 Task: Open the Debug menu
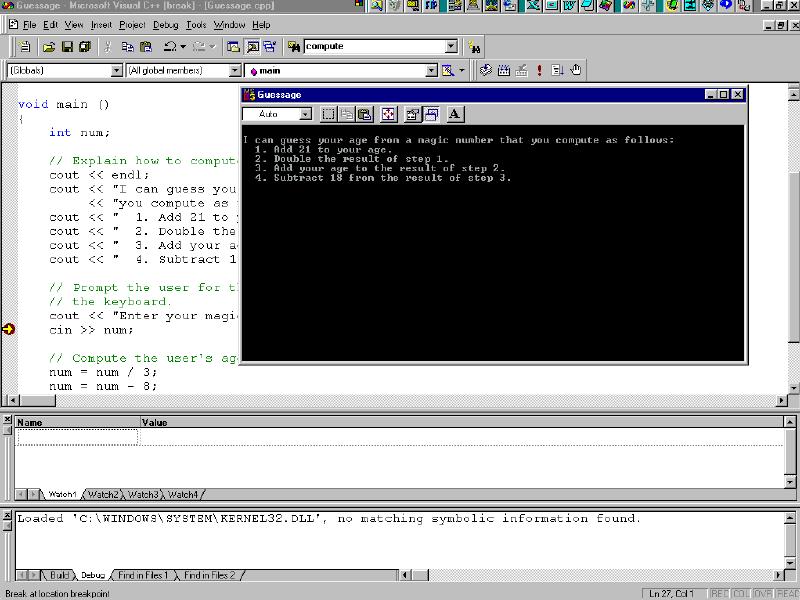(166, 25)
